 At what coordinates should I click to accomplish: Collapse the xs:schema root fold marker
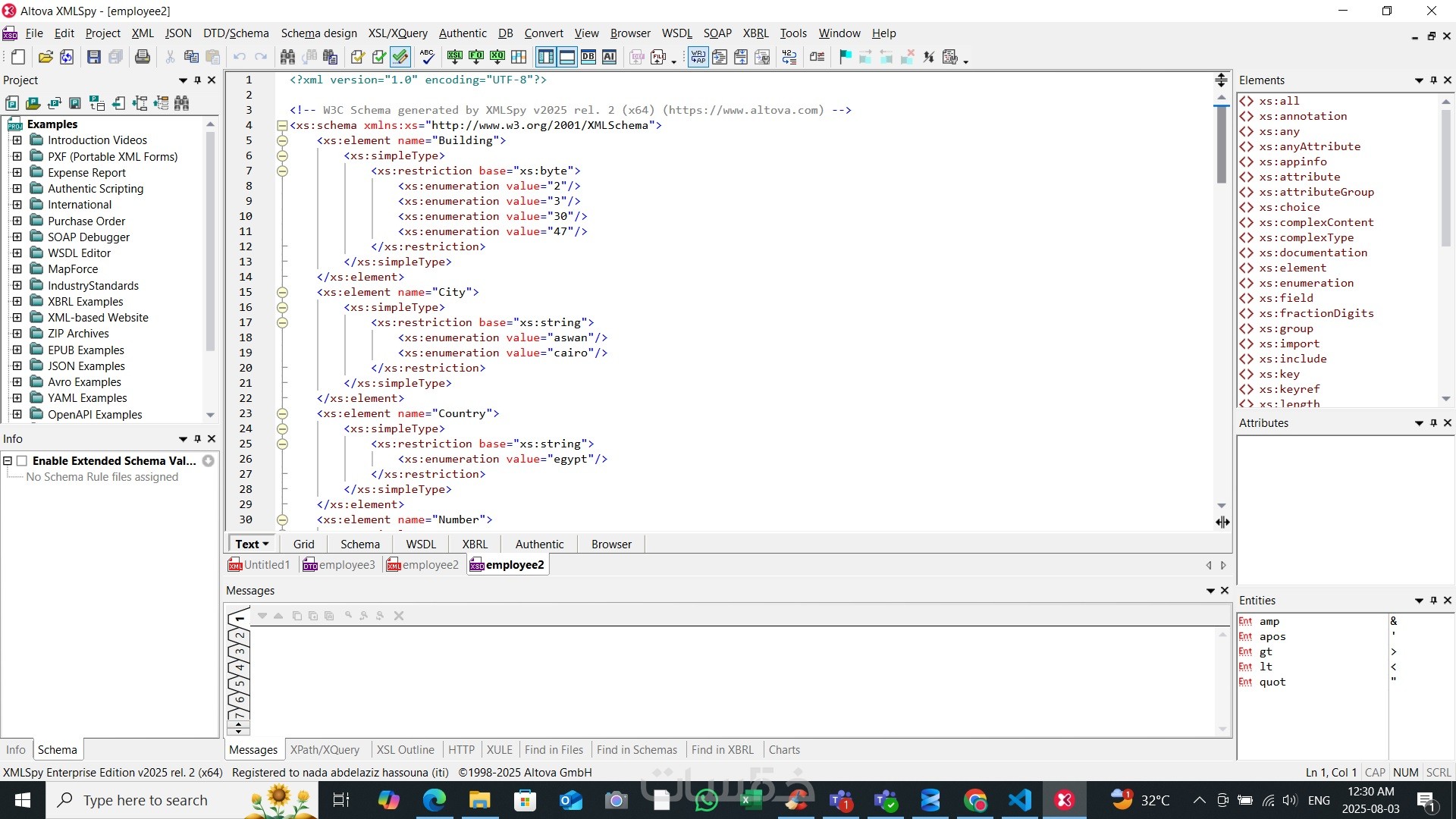click(282, 125)
